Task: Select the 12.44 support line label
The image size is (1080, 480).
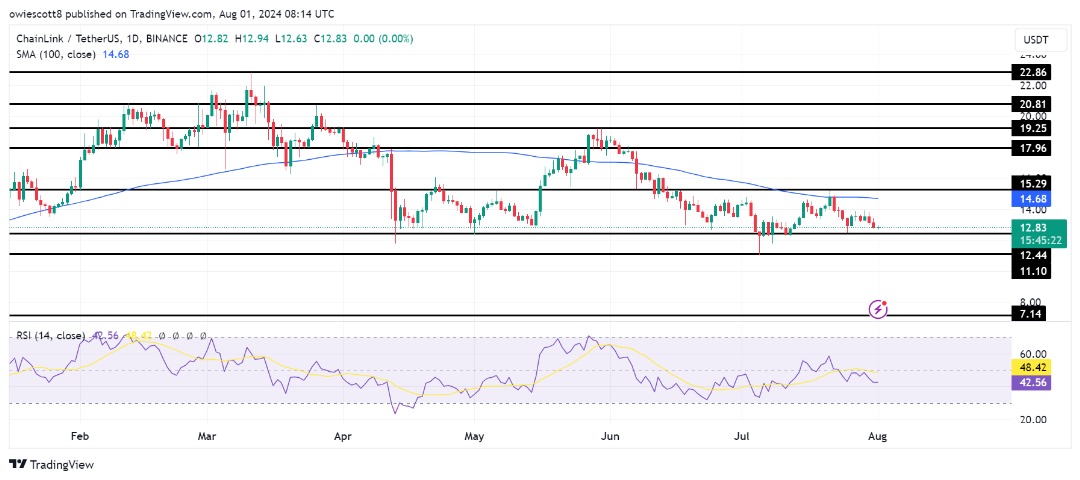Action: [x=1030, y=256]
